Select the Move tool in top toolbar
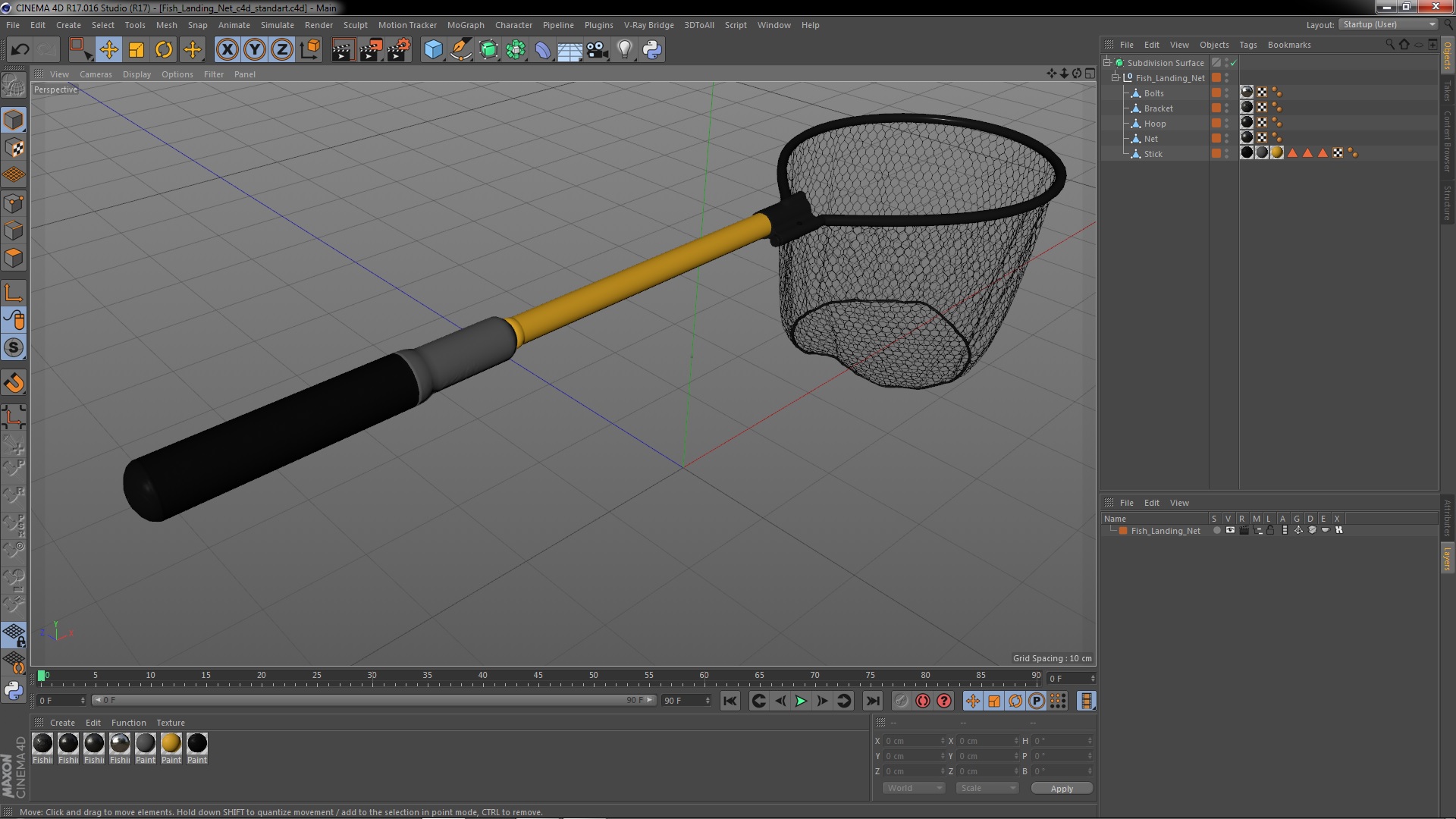Screen dimensions: 1456x819 click(x=108, y=50)
